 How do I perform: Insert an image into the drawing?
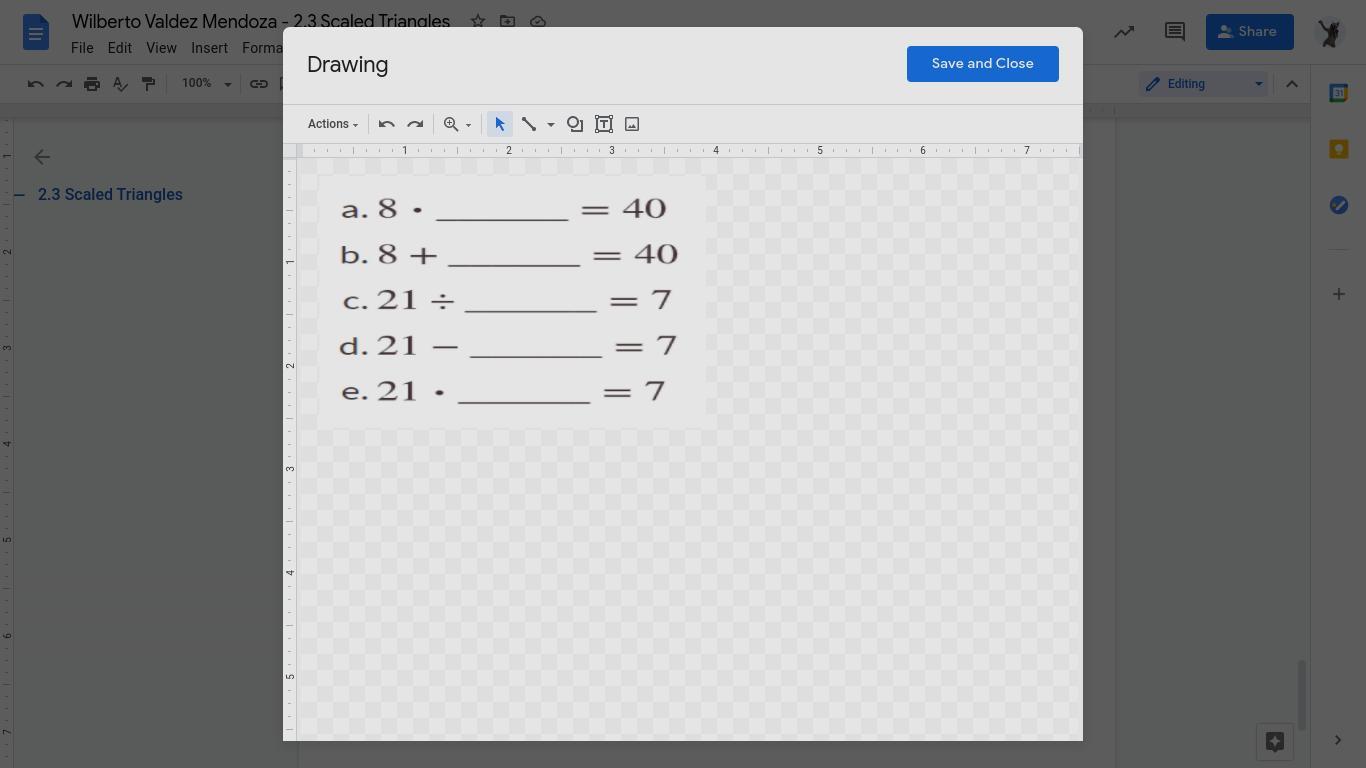click(632, 124)
